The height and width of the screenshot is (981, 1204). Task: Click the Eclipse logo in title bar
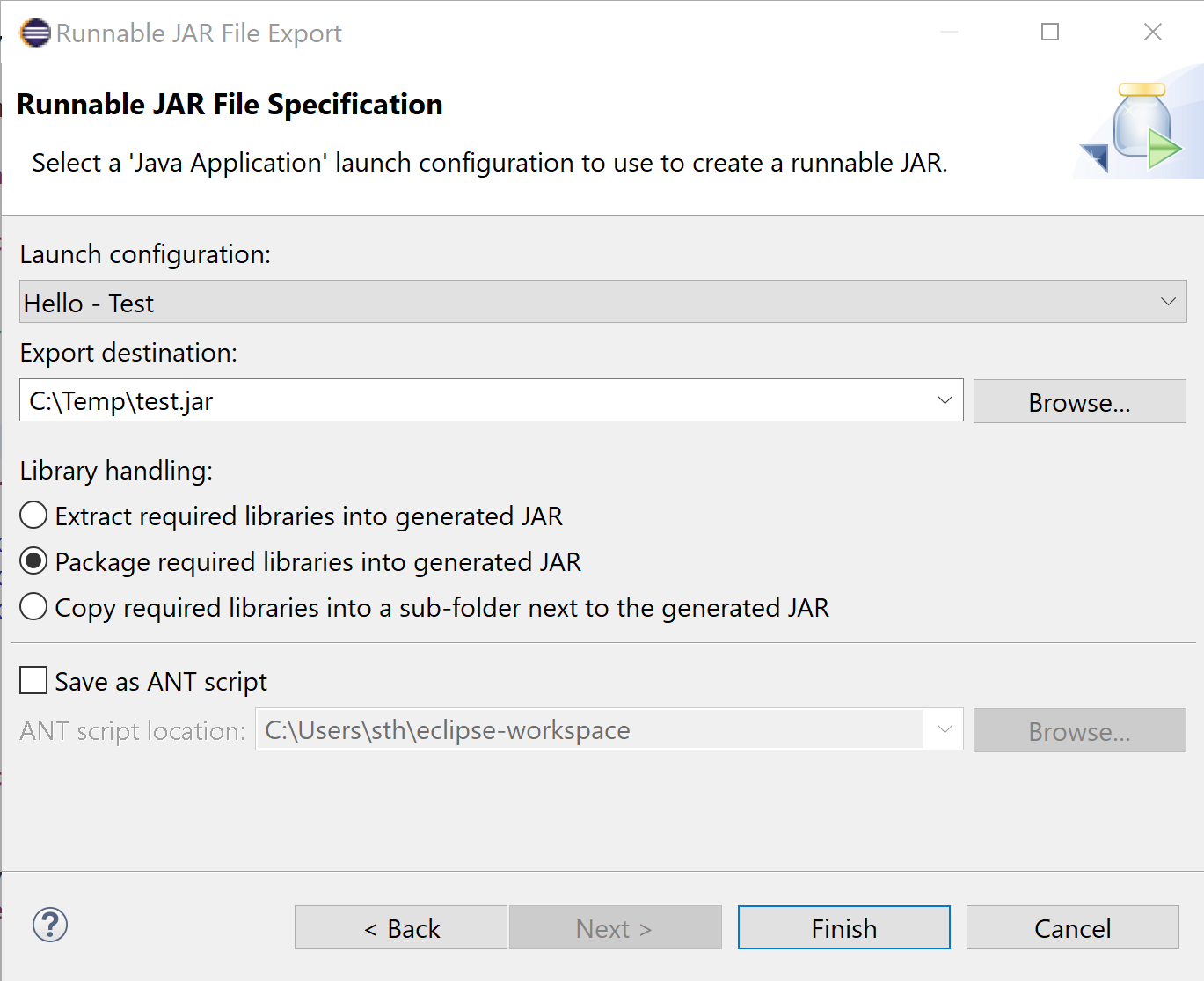34,33
